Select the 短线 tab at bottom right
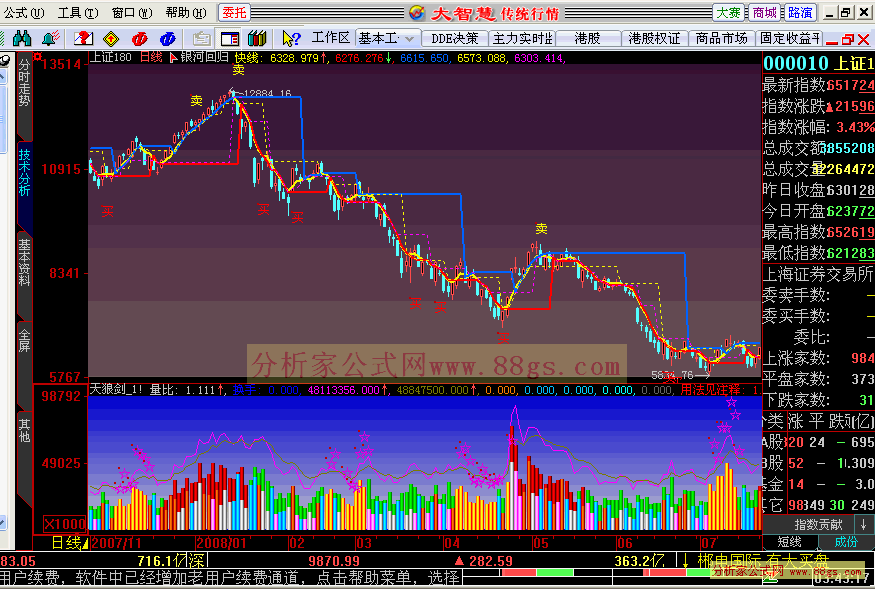Screen dimensions: 875x589 pos(790,542)
